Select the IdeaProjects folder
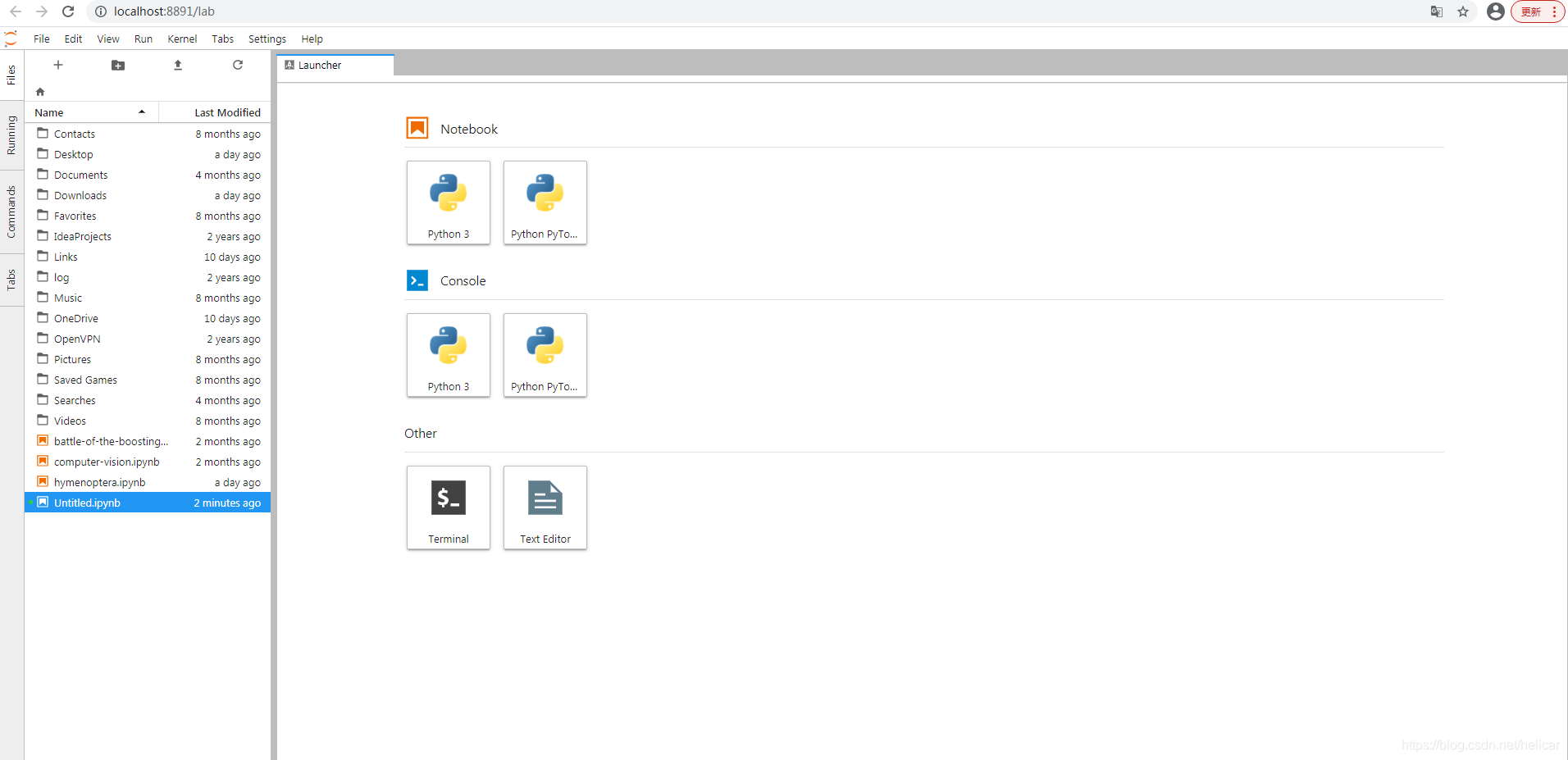1568x760 pixels. click(148, 236)
